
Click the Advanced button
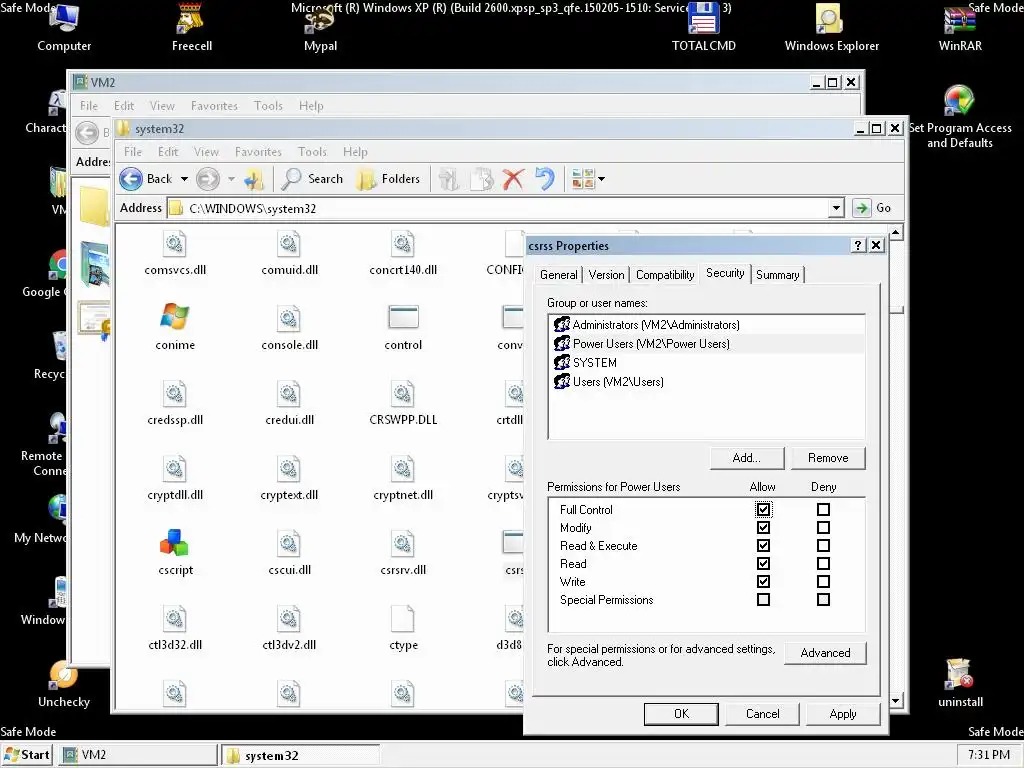tap(825, 653)
